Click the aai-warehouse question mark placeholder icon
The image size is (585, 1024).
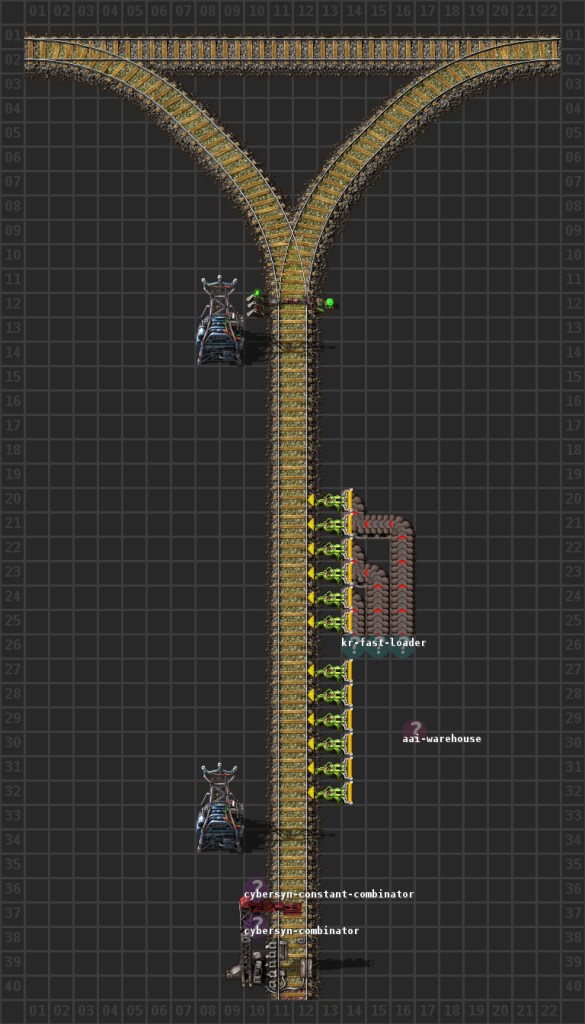(415, 729)
